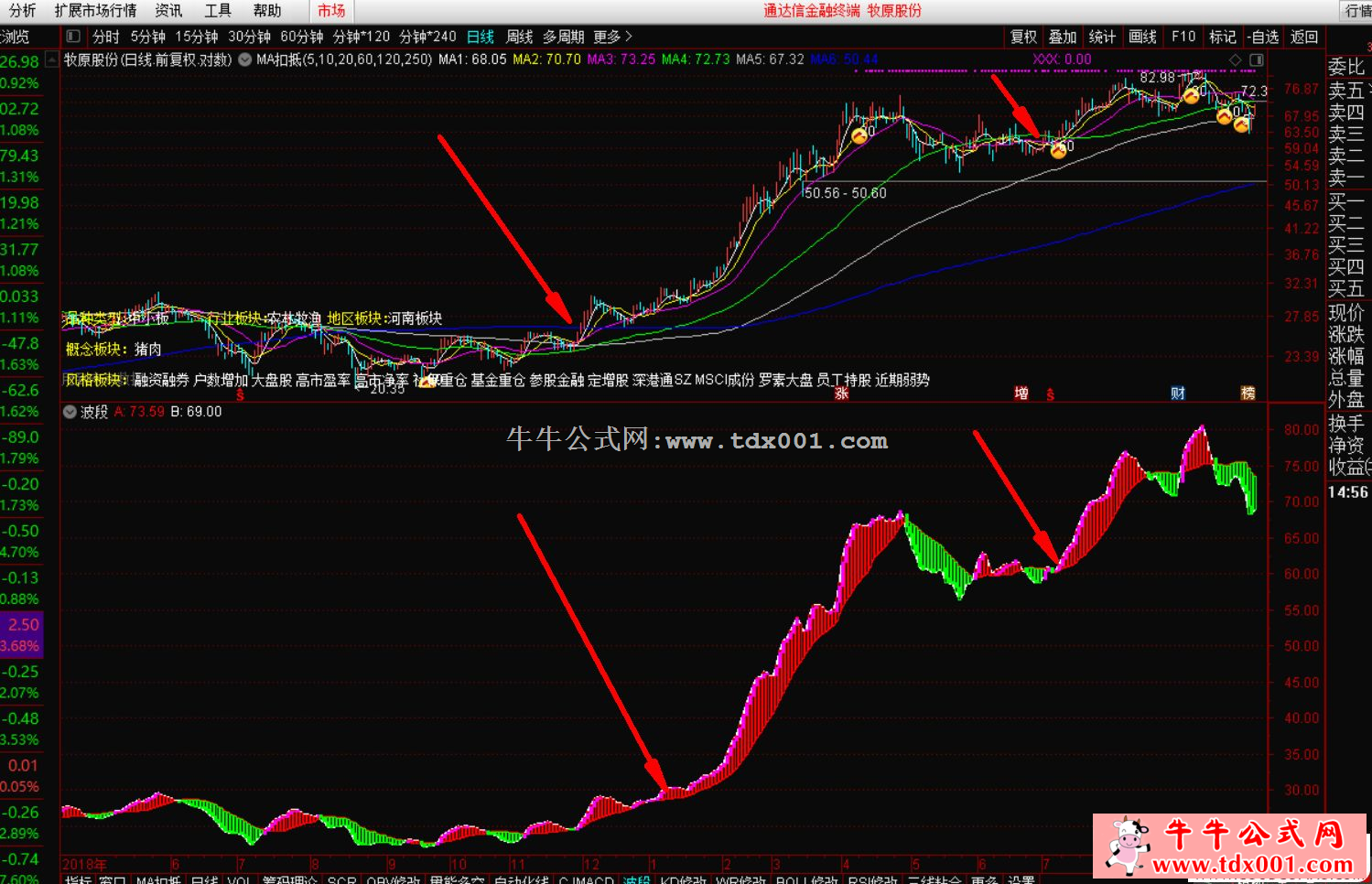Click the 榜 marker icon
The image size is (1372, 884).
(x=1248, y=393)
